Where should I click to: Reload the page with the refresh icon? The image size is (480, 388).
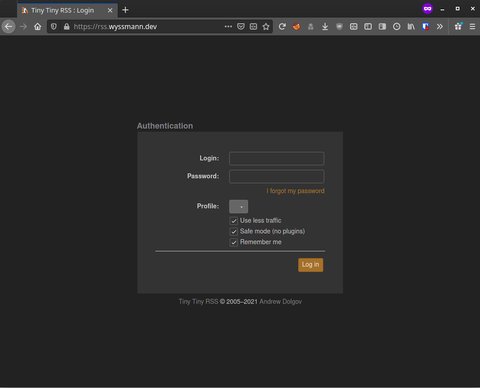(x=282, y=26)
